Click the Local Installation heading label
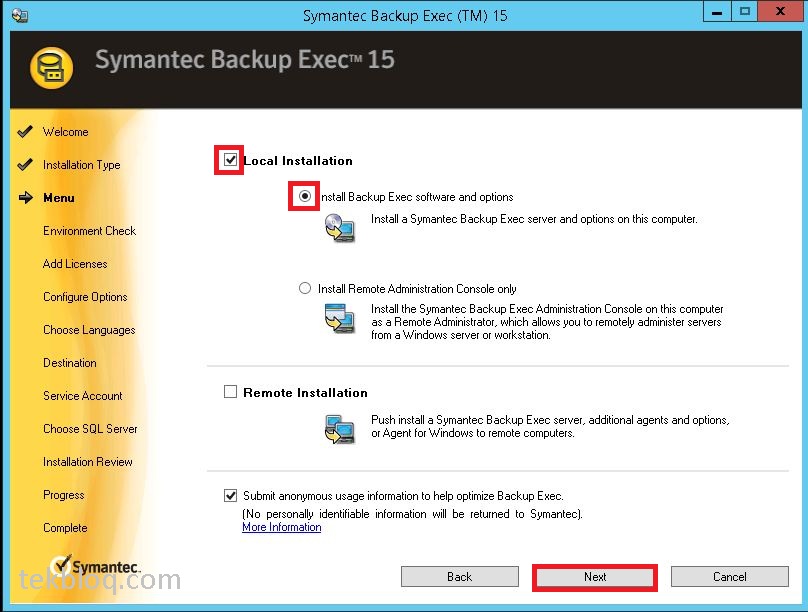 (298, 161)
